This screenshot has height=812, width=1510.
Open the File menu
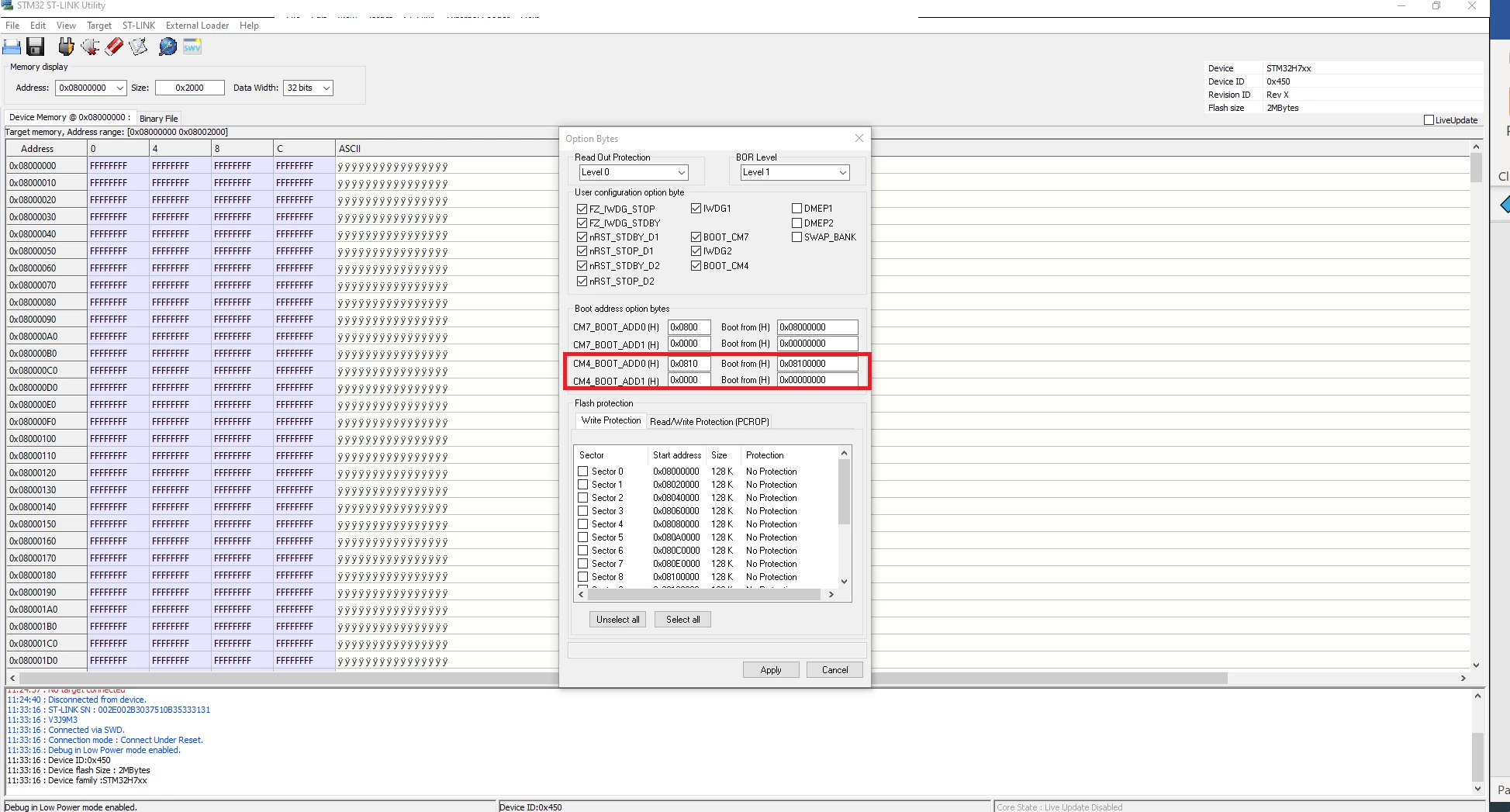[12, 26]
